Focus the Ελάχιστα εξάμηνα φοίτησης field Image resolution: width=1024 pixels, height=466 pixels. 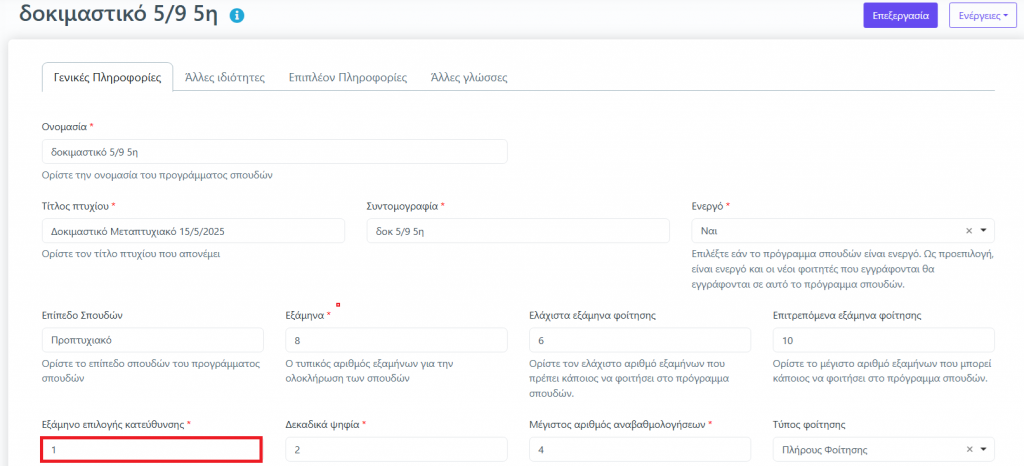click(x=638, y=340)
